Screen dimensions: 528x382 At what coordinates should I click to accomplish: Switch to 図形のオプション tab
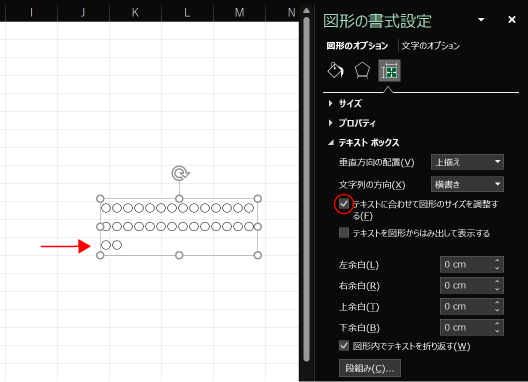(x=357, y=45)
